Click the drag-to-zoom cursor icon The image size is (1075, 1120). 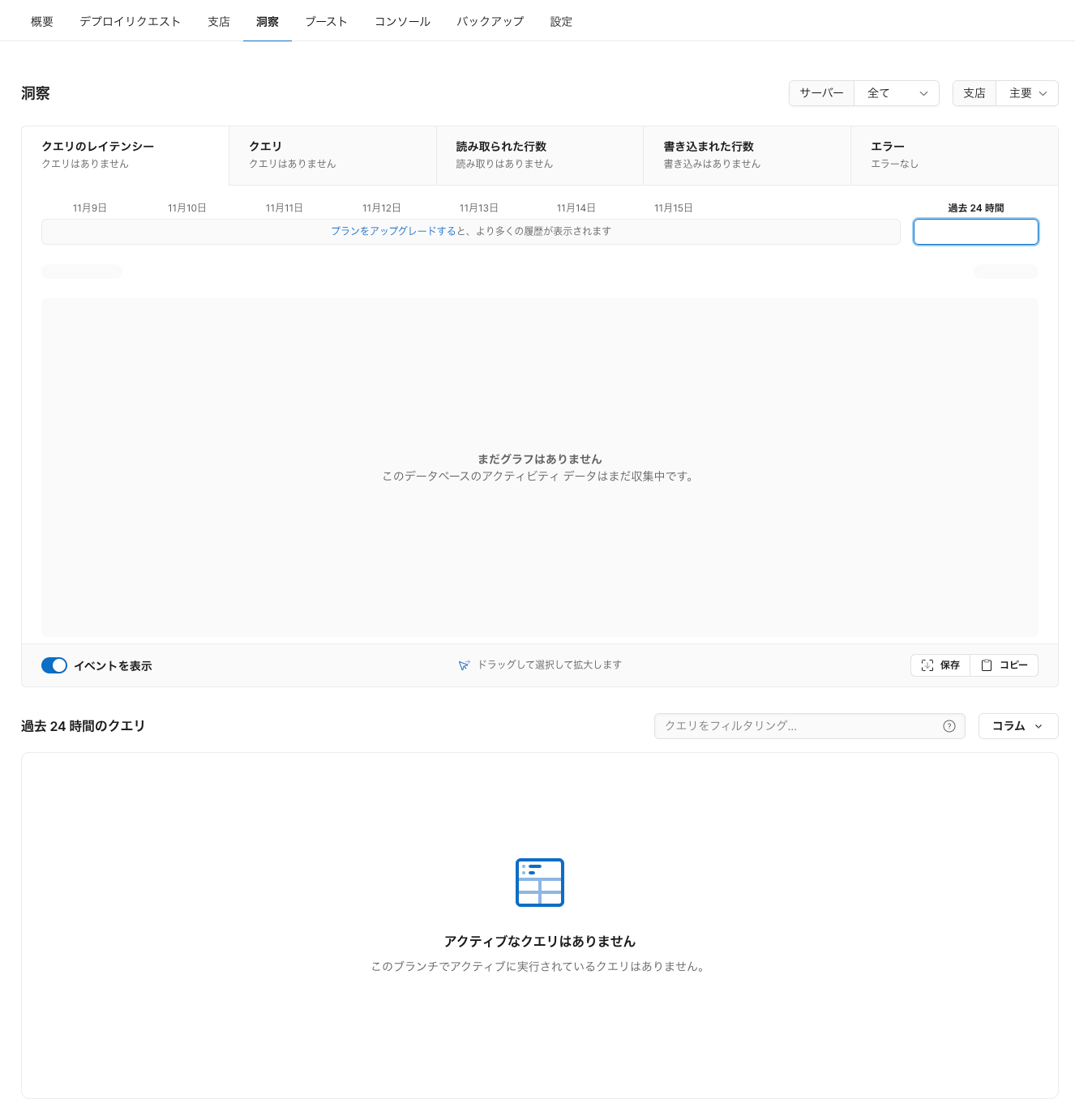click(464, 665)
